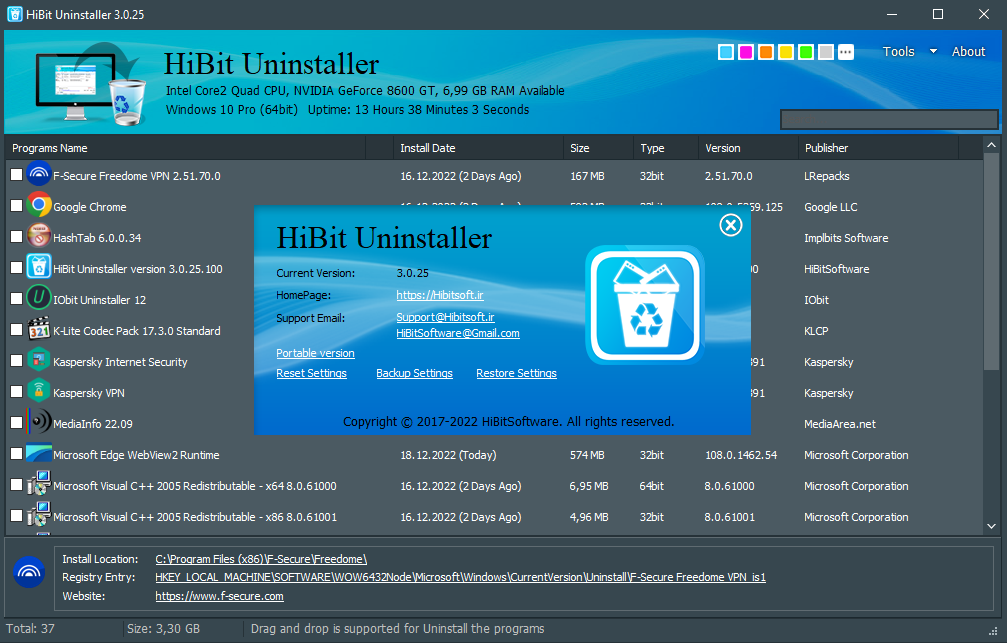Choose the green theme swatch
This screenshot has height=643, width=1007.
tap(806, 52)
